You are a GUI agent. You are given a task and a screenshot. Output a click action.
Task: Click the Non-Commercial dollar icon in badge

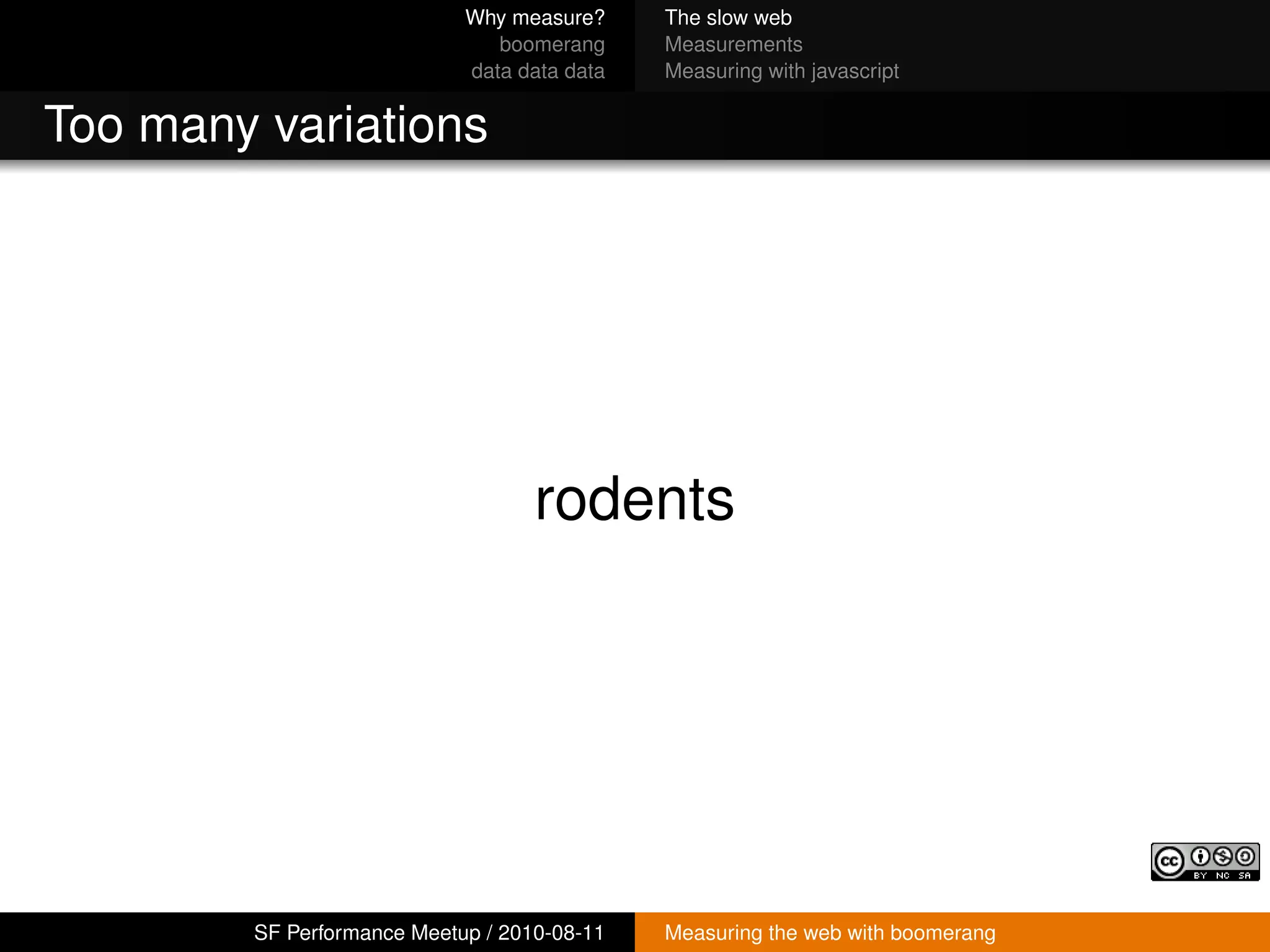[x=1223, y=857]
